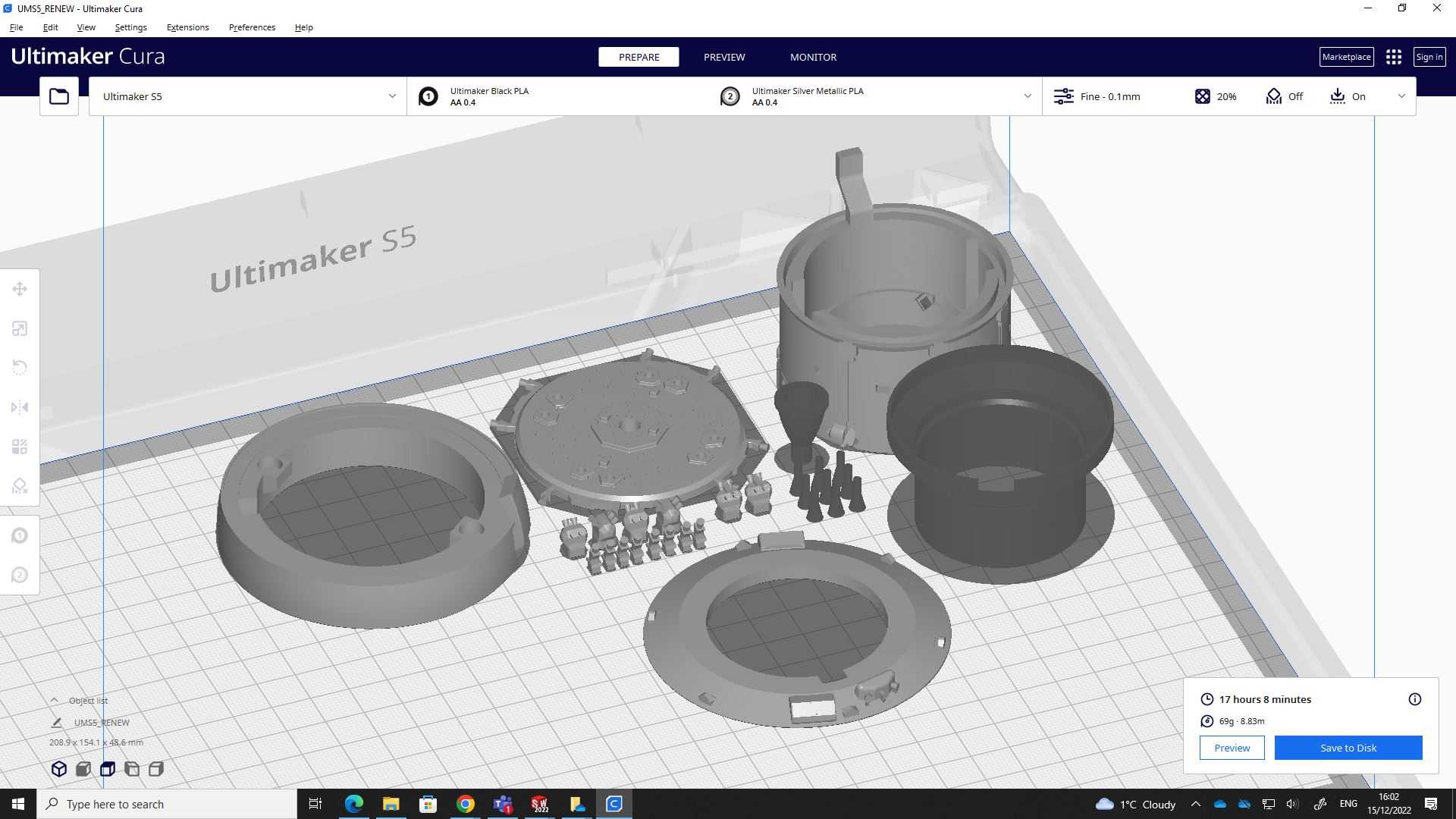The height and width of the screenshot is (819, 1456).
Task: Select the Rotate tool in left toolbar
Action: (20, 368)
